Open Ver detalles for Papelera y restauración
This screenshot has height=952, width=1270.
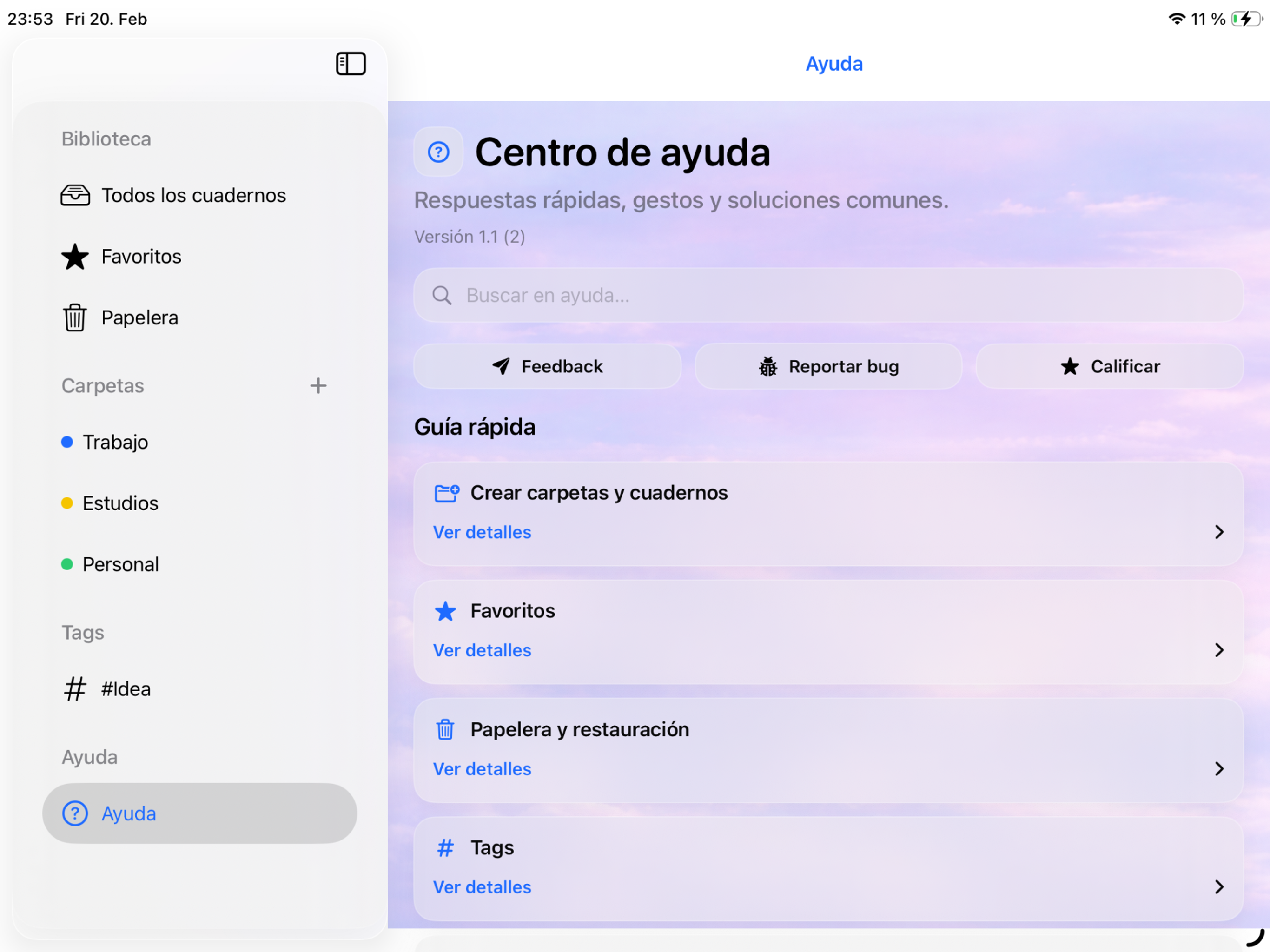coord(482,769)
